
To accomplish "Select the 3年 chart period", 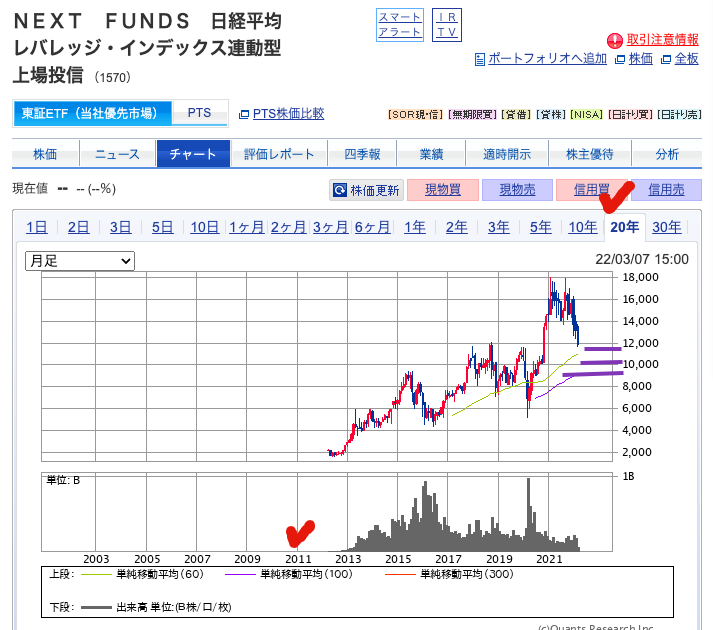I will 499,227.
